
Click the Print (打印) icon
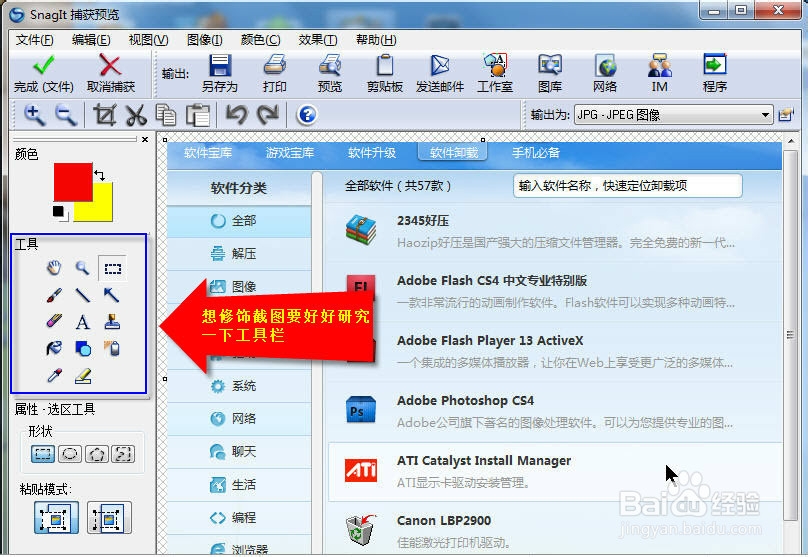(x=275, y=65)
